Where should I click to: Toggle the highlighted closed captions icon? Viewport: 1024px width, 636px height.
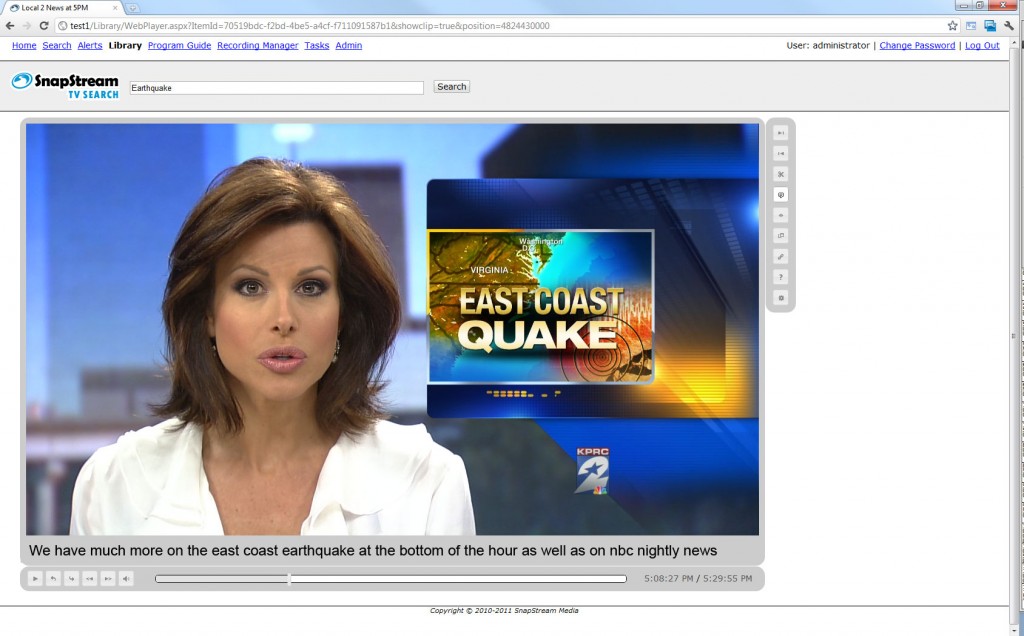pyautogui.click(x=781, y=195)
